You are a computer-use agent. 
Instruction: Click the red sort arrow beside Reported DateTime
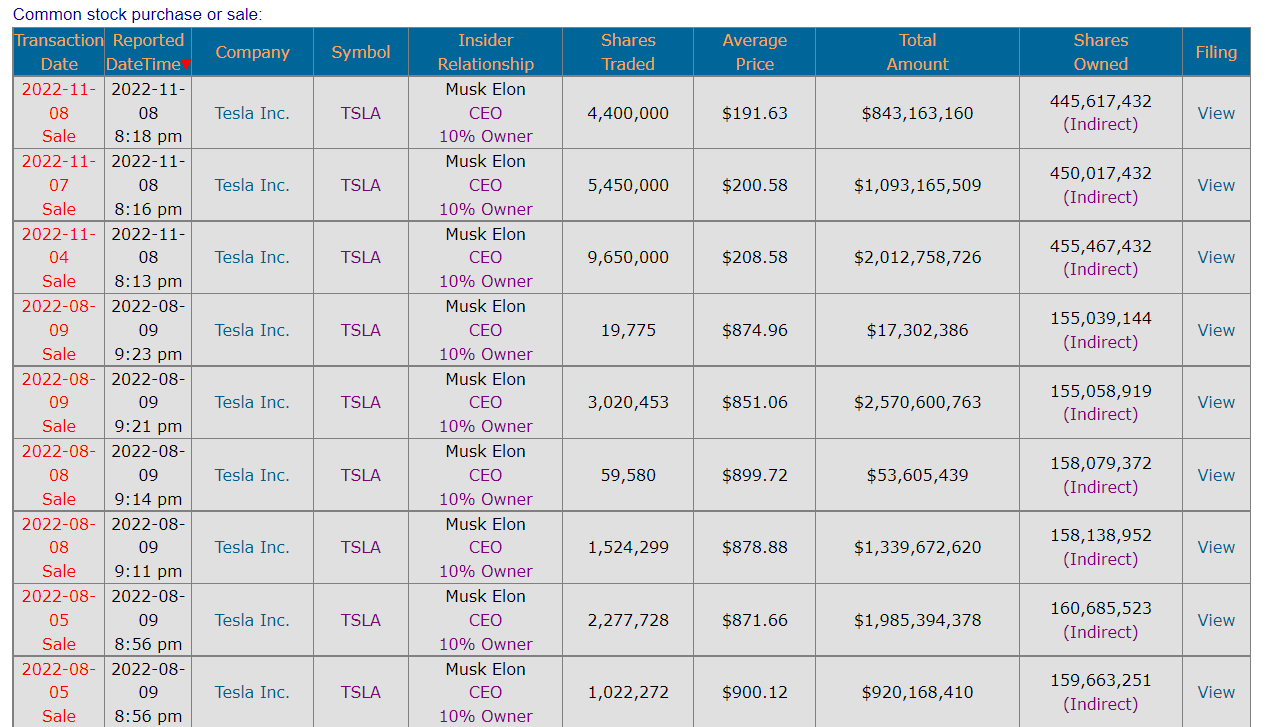186,65
